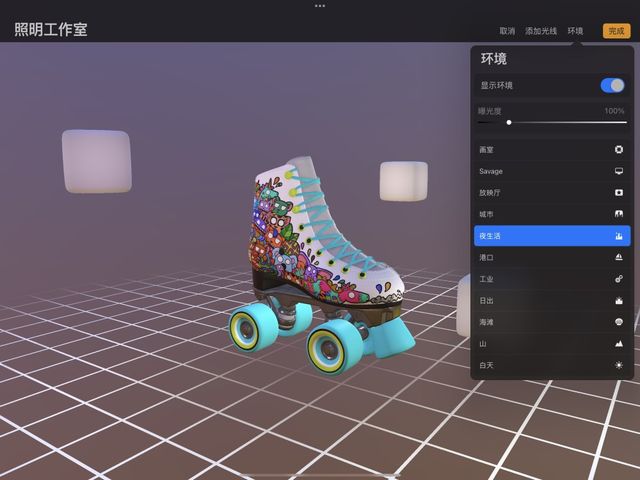Click the 工业 industrial gears icon
The width and height of the screenshot is (640, 480).
619,279
